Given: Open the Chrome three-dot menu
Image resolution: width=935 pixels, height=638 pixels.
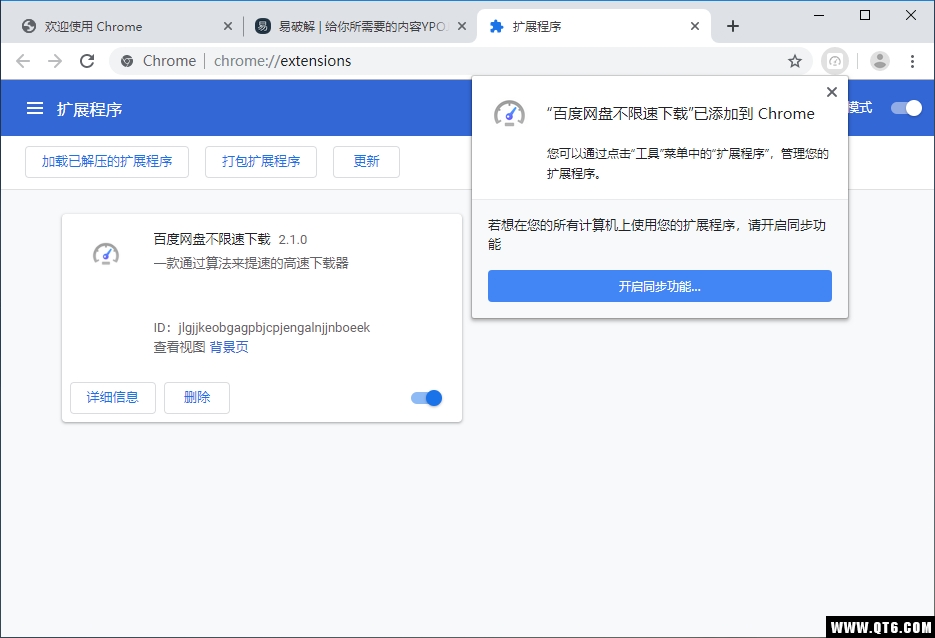Looking at the screenshot, I should point(912,61).
